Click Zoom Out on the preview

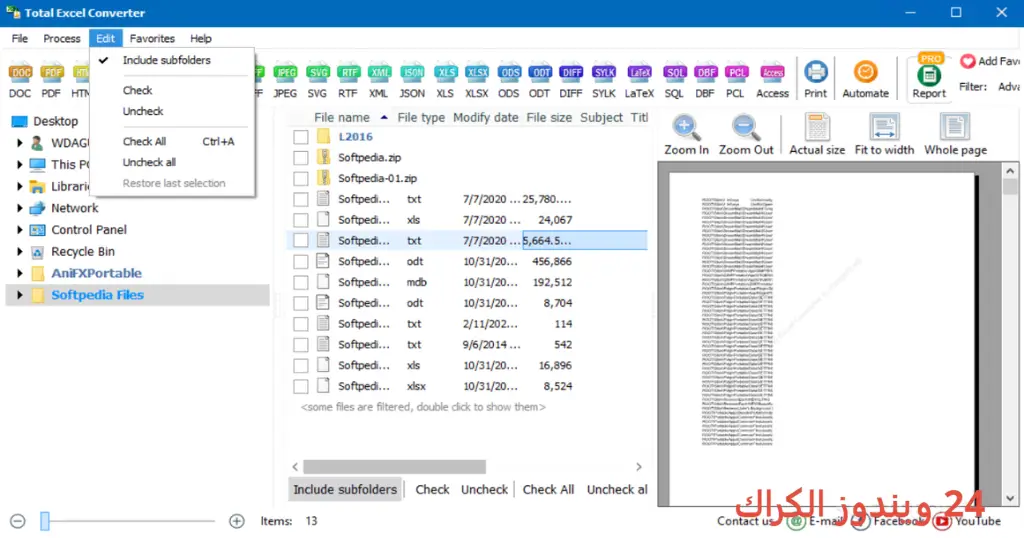pyautogui.click(x=746, y=134)
